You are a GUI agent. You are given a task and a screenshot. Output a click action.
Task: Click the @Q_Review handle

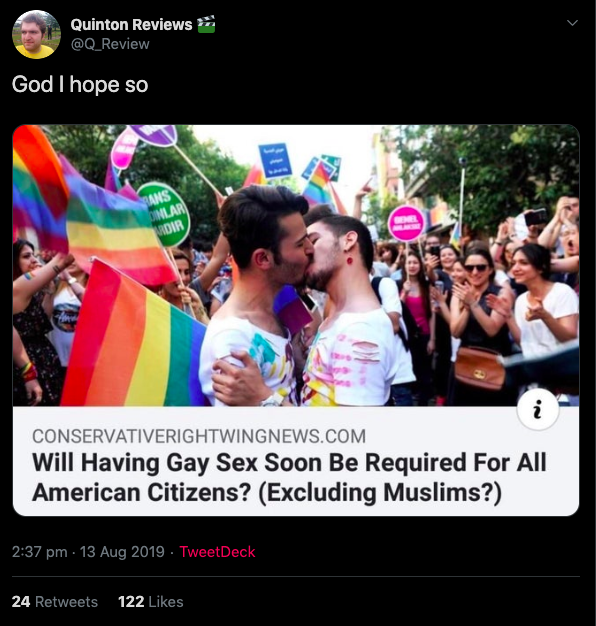[x=110, y=44]
